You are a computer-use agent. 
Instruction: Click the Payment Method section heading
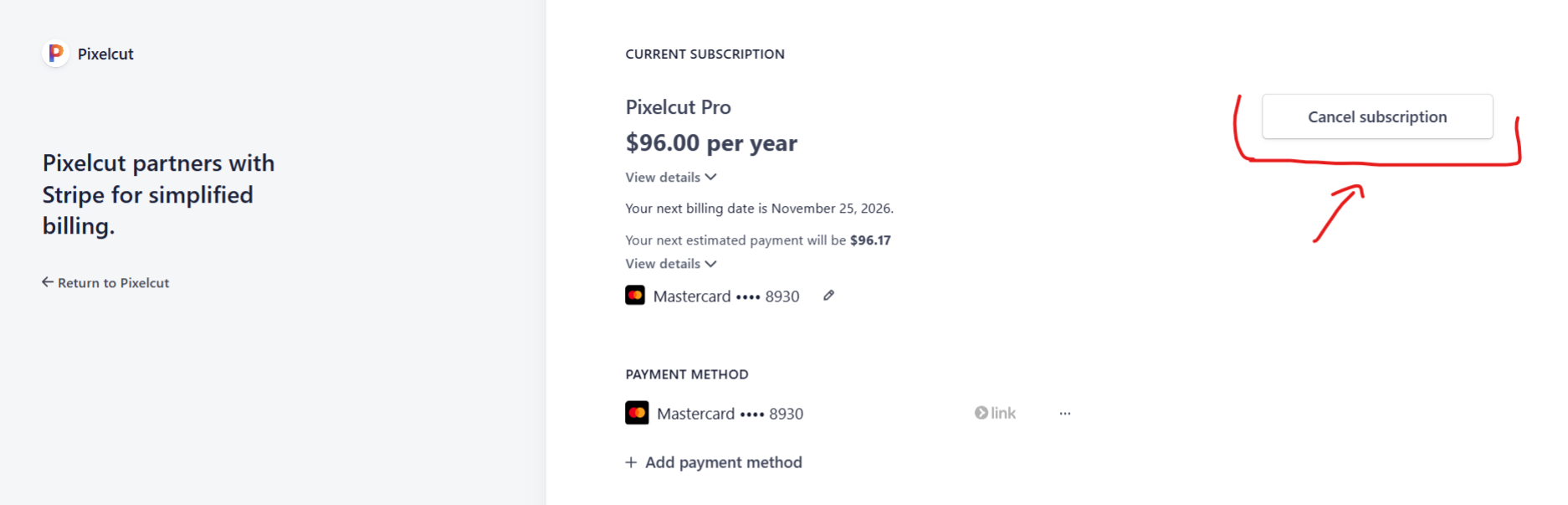(x=686, y=374)
